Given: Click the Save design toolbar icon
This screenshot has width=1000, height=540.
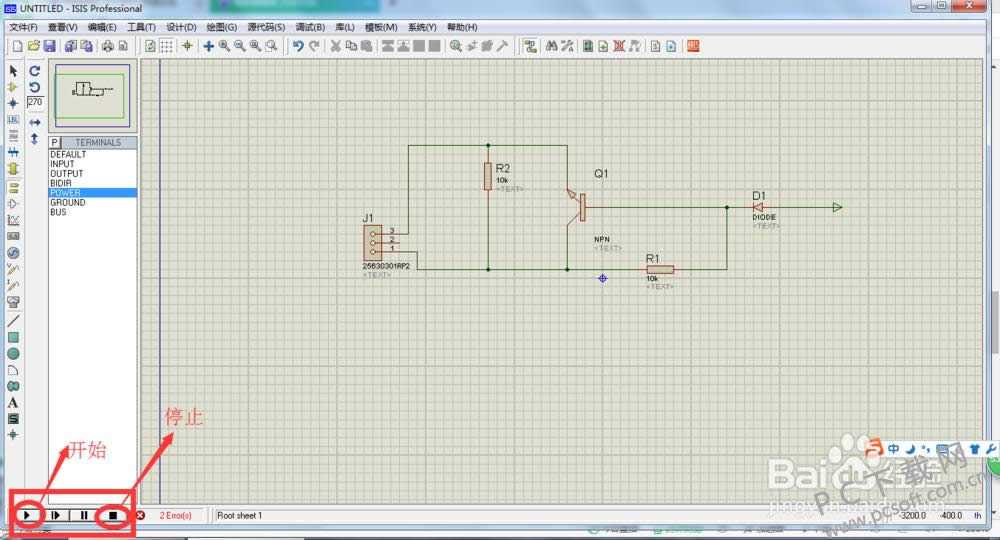Looking at the screenshot, I should click(48, 46).
